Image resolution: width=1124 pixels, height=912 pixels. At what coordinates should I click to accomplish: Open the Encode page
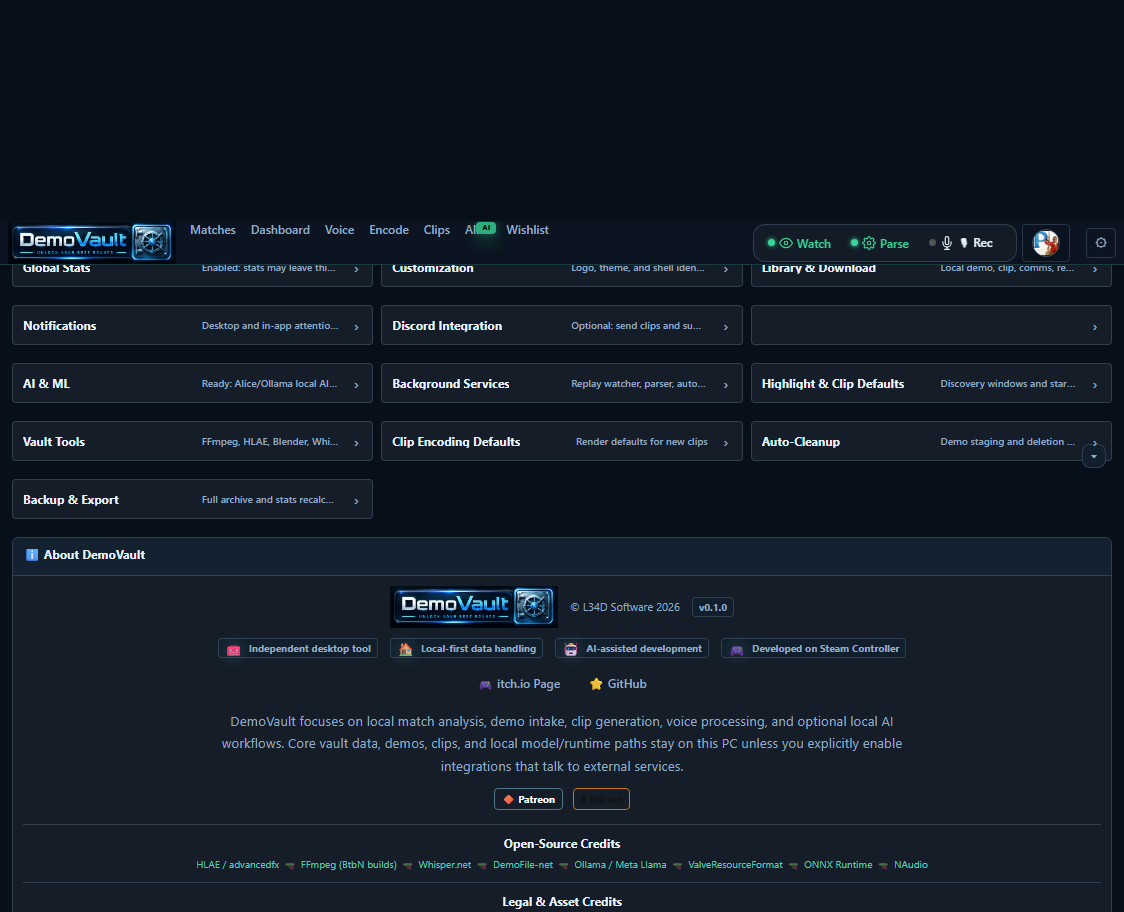coord(389,230)
